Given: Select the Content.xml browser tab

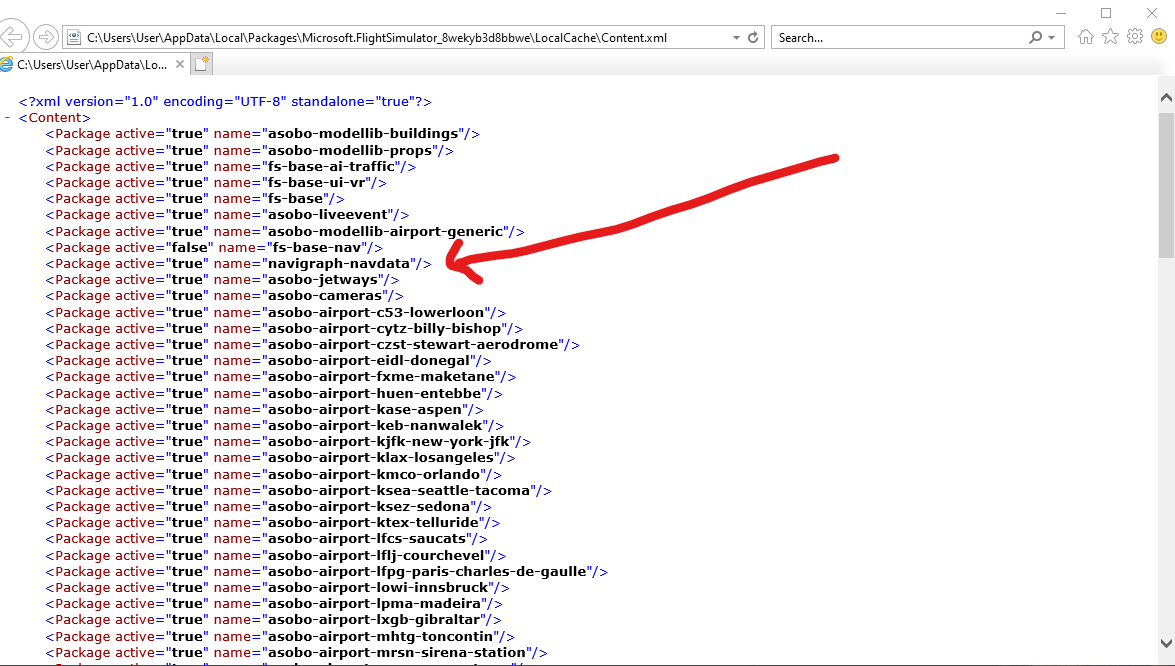Looking at the screenshot, I should click(x=90, y=64).
